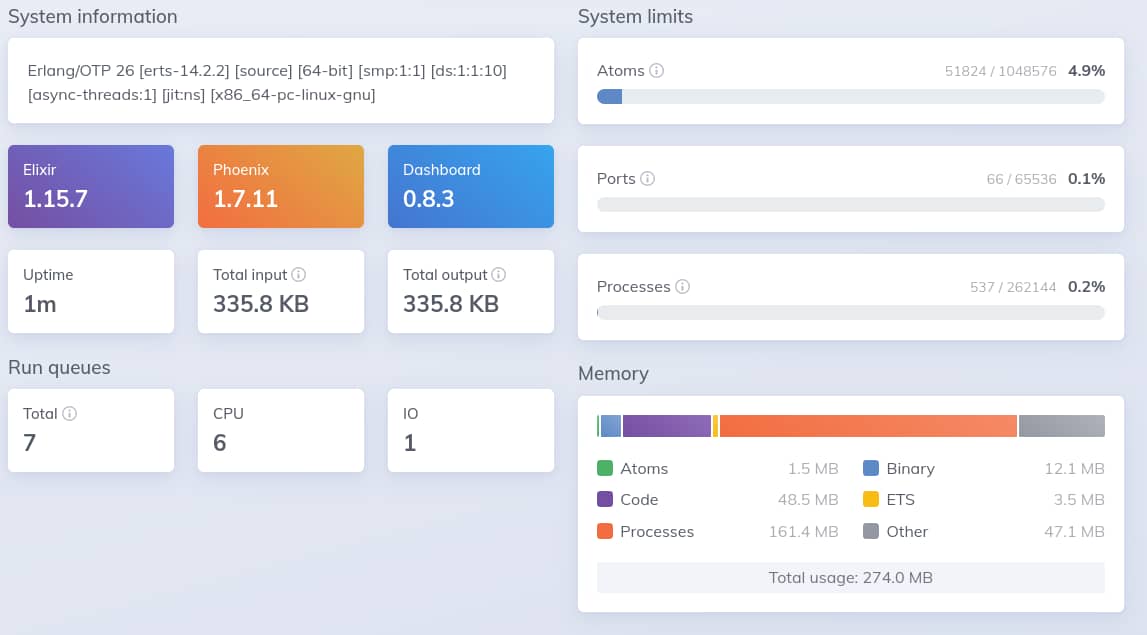Click the blue Binary memory legend swatch
This screenshot has width=1147, height=635.
pos(871,469)
